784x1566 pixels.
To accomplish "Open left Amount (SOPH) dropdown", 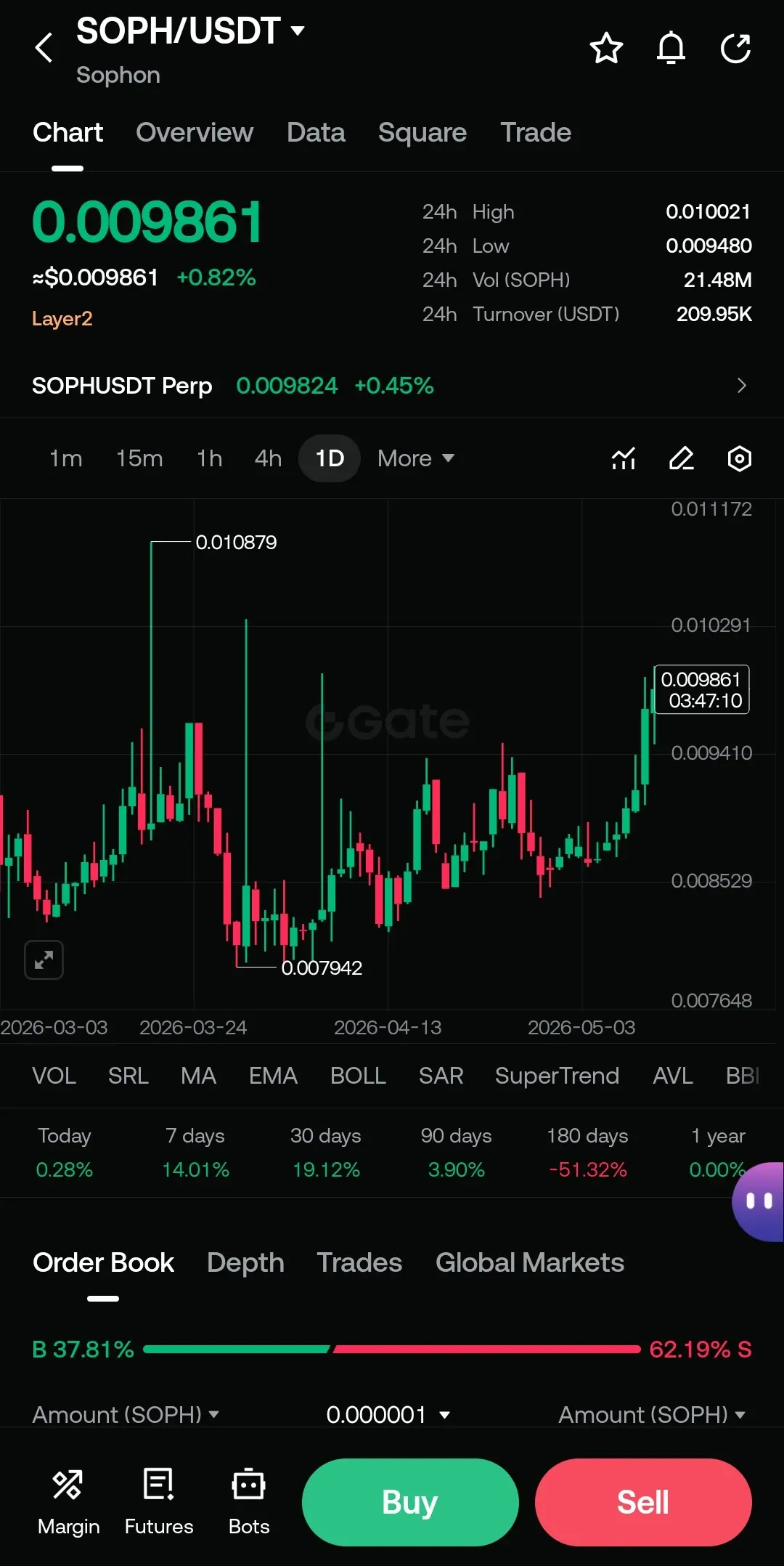I will (x=126, y=1414).
